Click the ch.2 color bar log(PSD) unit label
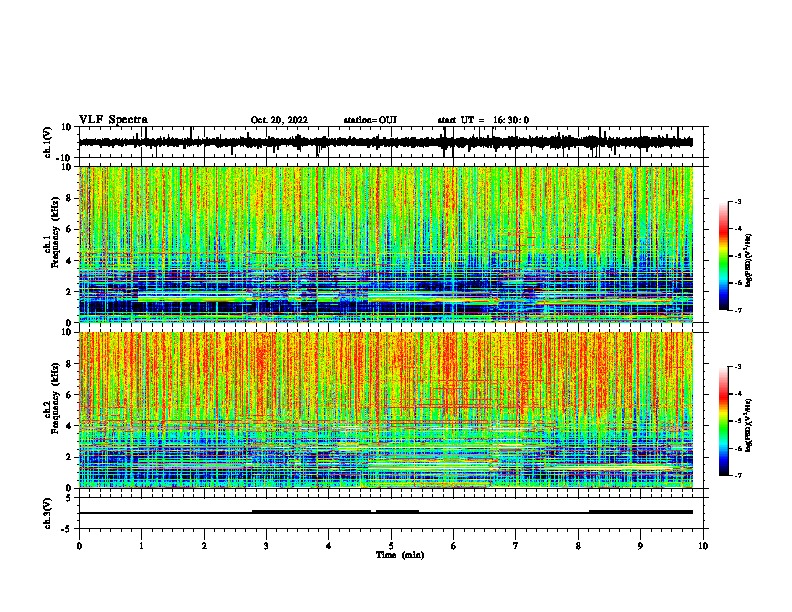The width and height of the screenshot is (792, 612). 749,425
